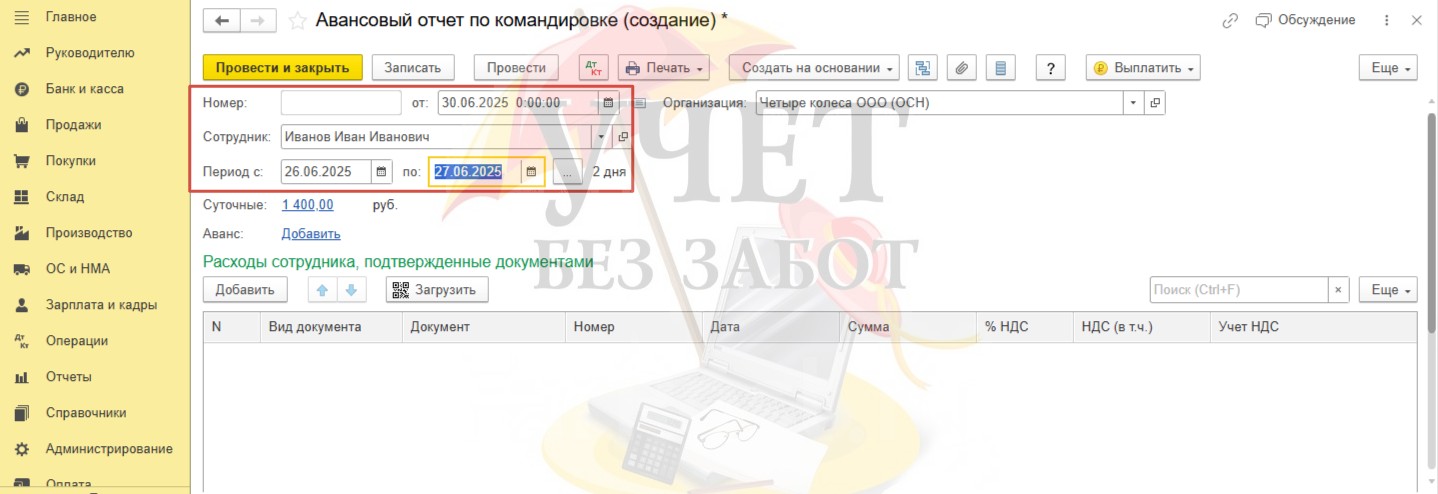This screenshot has width=1438, height=494.
Task: Click the % НДС column header
Action: 1025,327
